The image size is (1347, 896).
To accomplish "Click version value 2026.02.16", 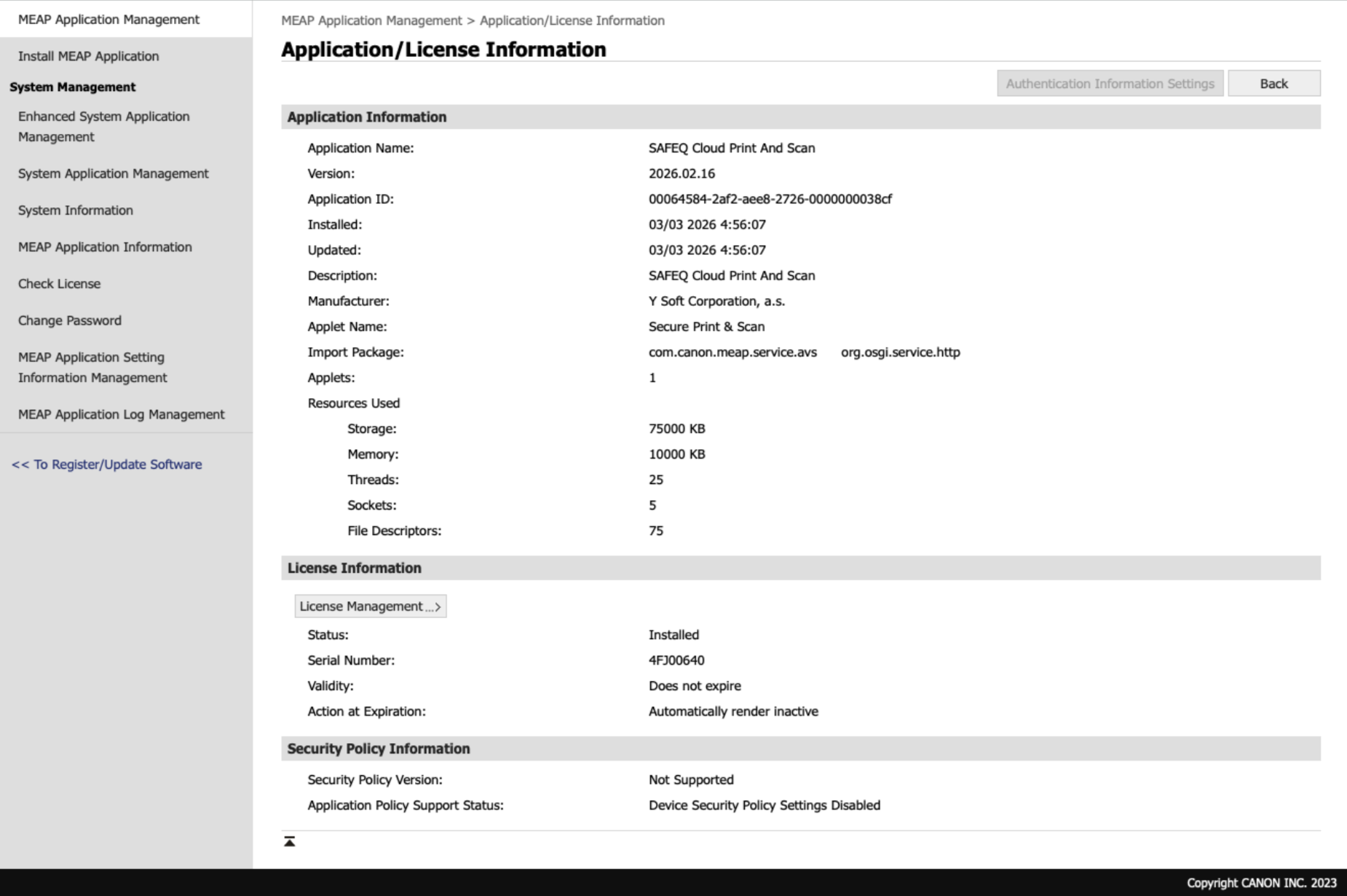I will [x=682, y=173].
